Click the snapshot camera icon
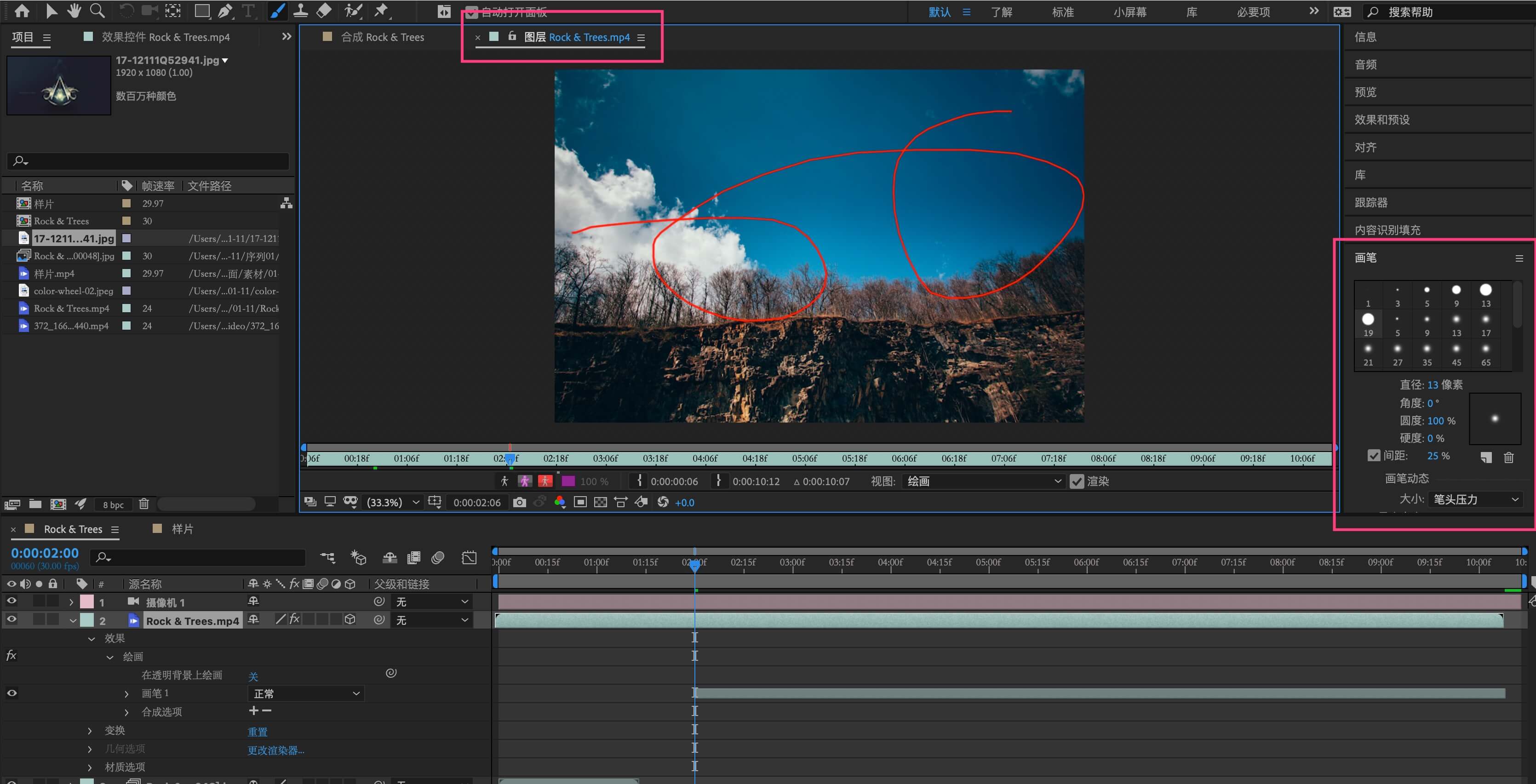 click(x=519, y=502)
